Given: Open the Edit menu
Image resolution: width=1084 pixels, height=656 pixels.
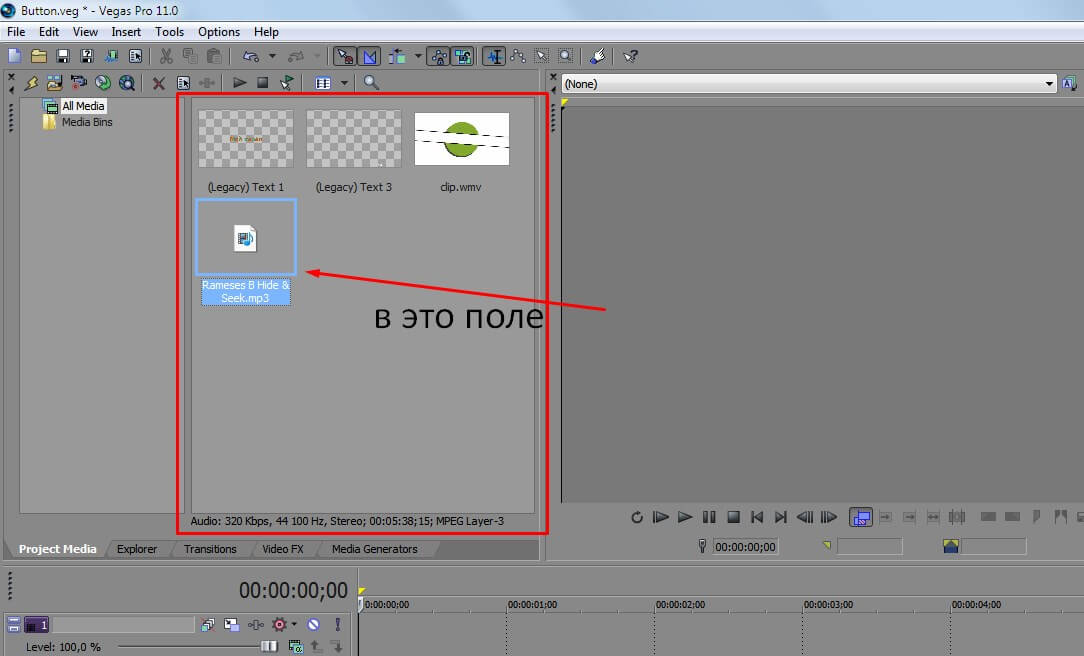Looking at the screenshot, I should coord(49,32).
